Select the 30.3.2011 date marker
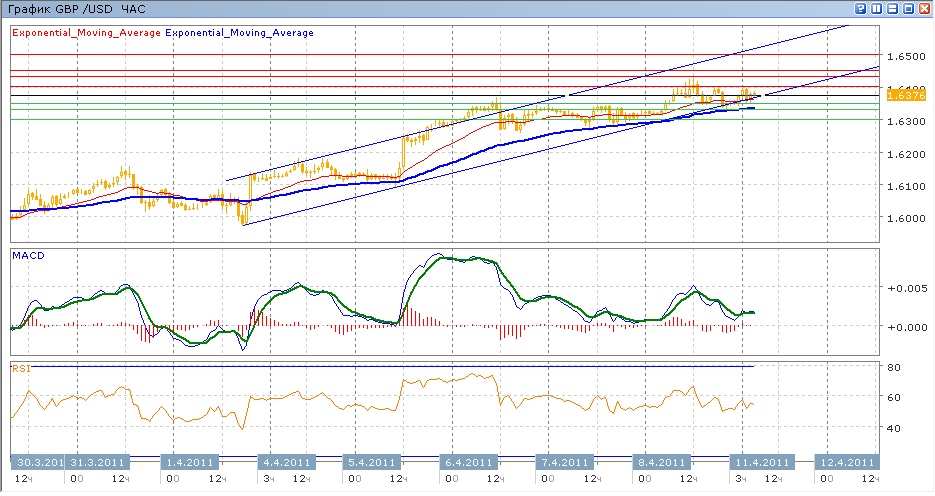Viewport: 935px width, 496px height. [38, 463]
